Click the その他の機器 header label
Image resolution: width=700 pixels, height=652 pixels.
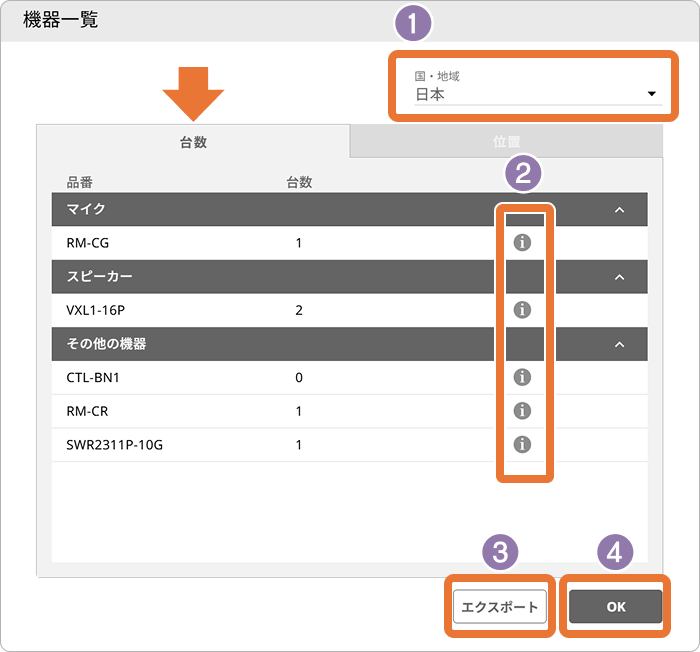pyautogui.click(x=106, y=343)
